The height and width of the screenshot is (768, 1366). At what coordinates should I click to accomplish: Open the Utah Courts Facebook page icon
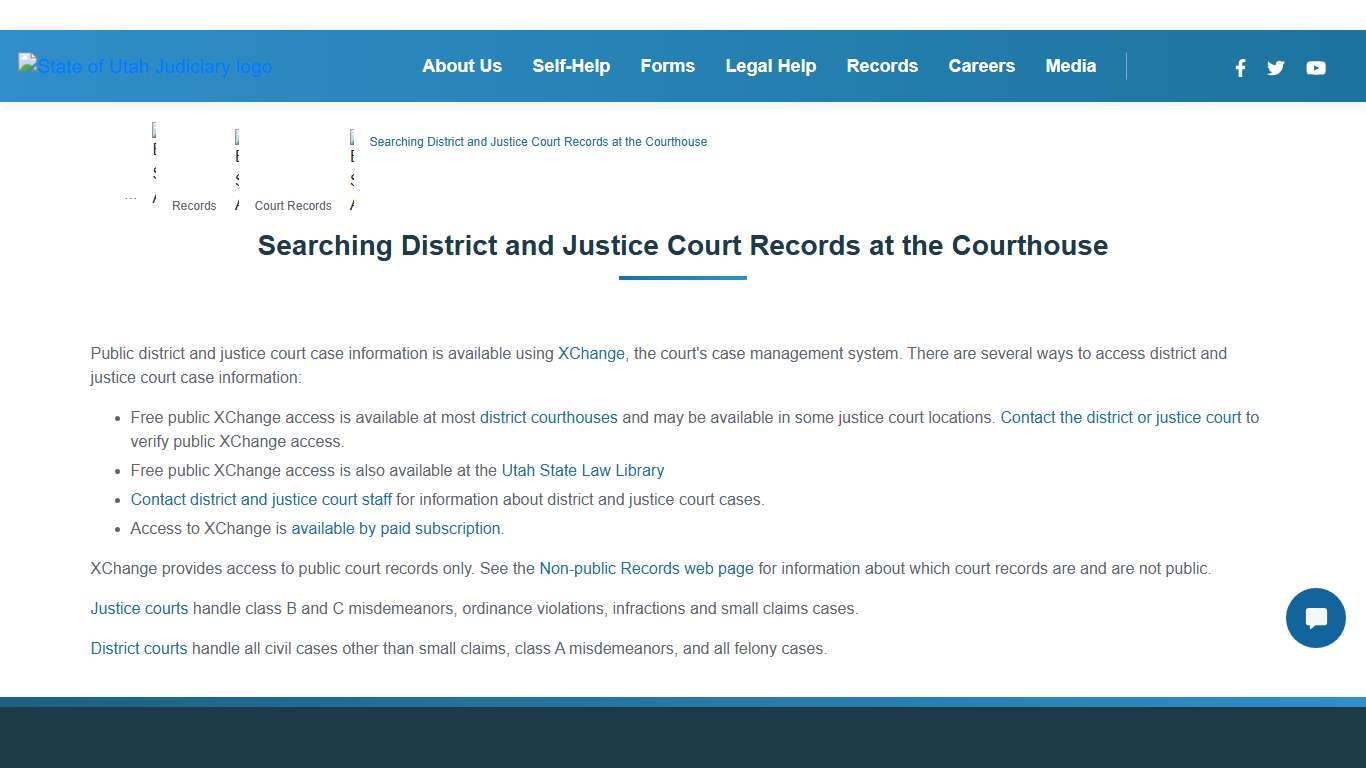tap(1240, 68)
